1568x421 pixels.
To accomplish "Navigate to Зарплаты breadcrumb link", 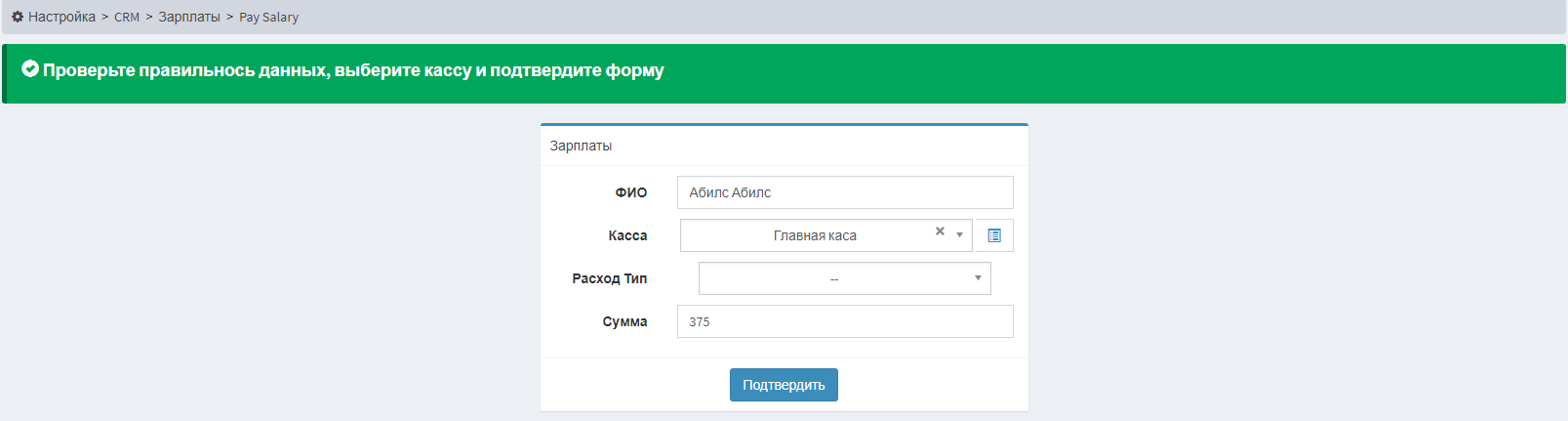I will point(189,17).
